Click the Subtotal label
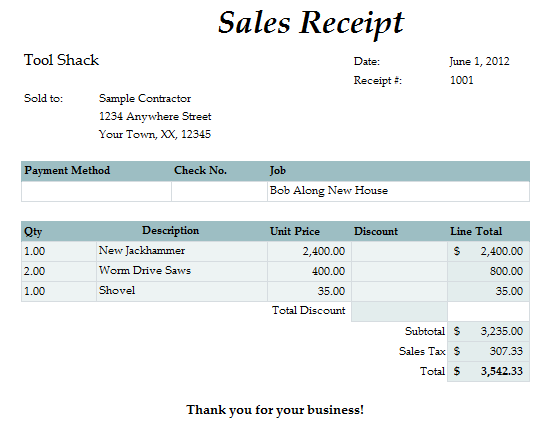The image size is (545, 425). 425,331
